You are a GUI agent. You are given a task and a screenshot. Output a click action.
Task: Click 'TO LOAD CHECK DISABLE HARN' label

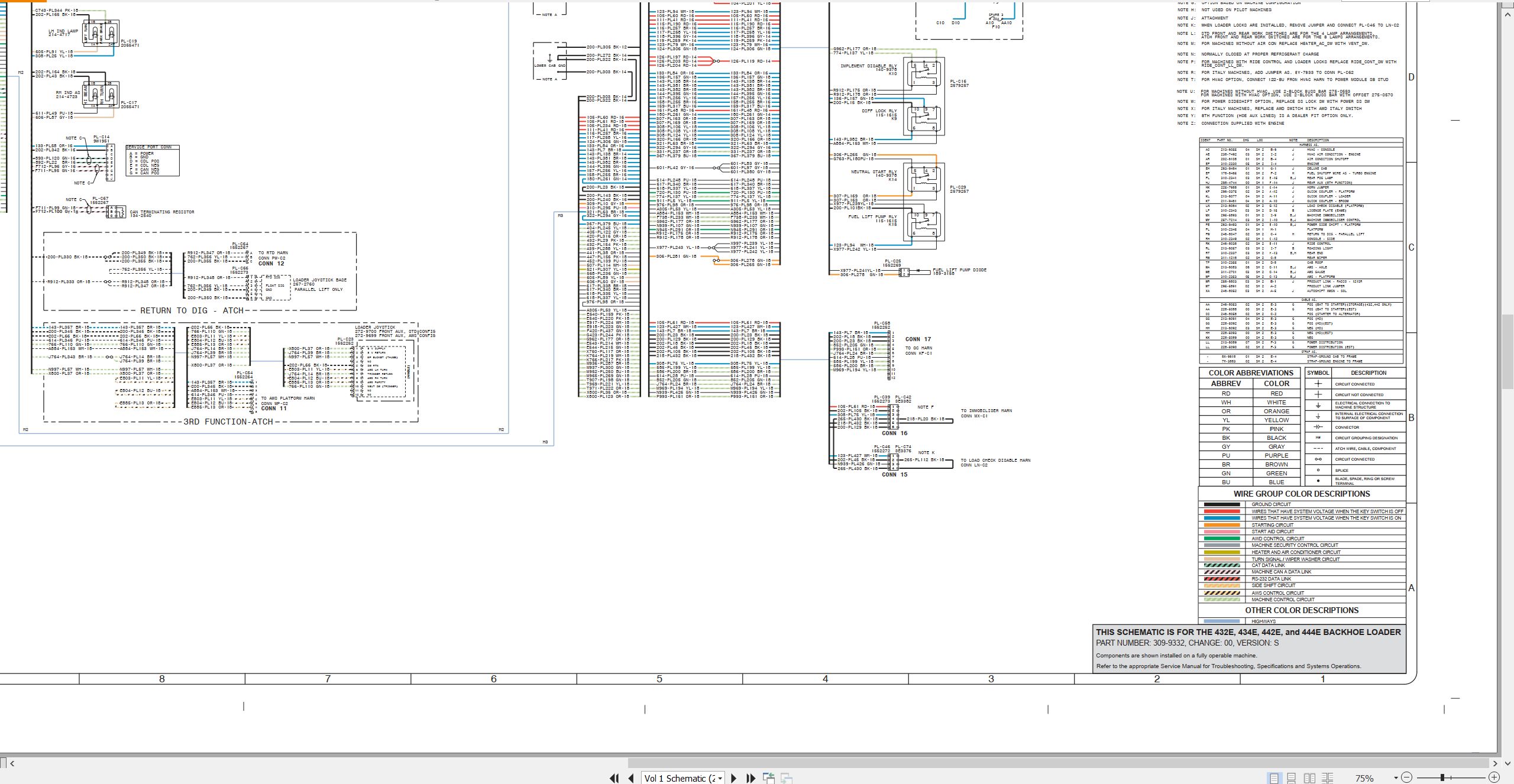(995, 460)
